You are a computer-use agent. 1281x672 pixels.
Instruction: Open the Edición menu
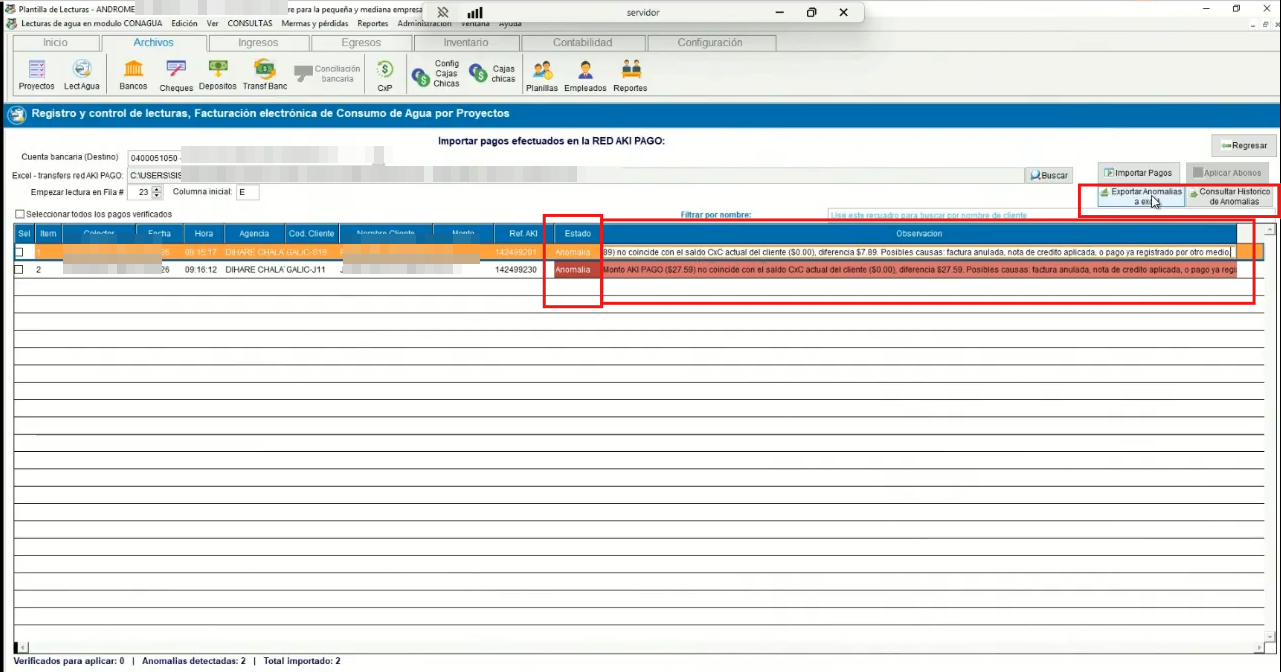coord(184,23)
